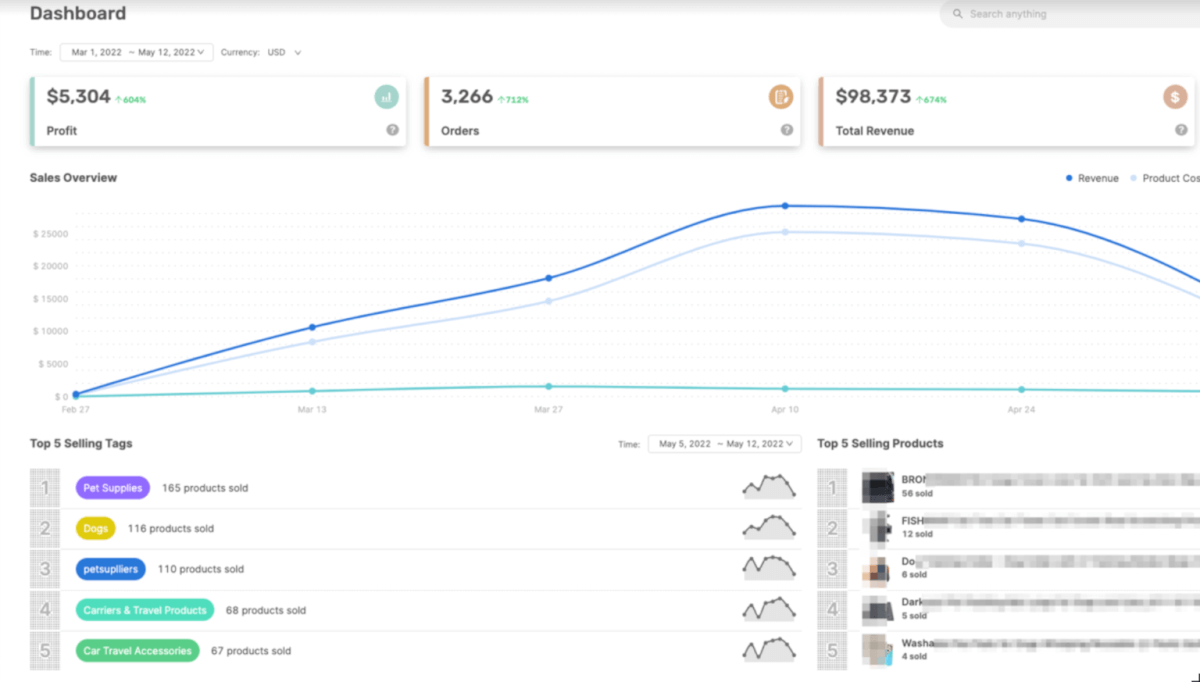Click the Orders clipboard icon

tap(781, 97)
